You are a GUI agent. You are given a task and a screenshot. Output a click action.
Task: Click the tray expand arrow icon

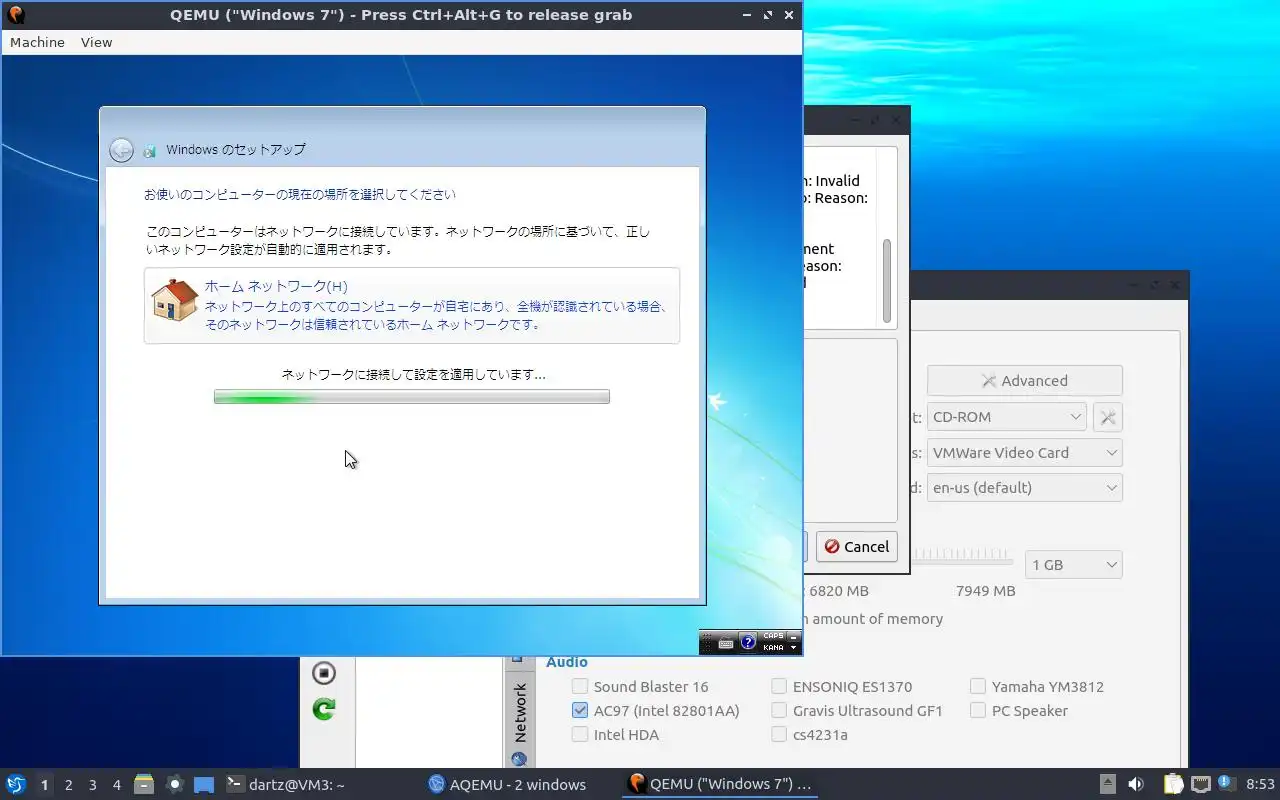[1107, 784]
